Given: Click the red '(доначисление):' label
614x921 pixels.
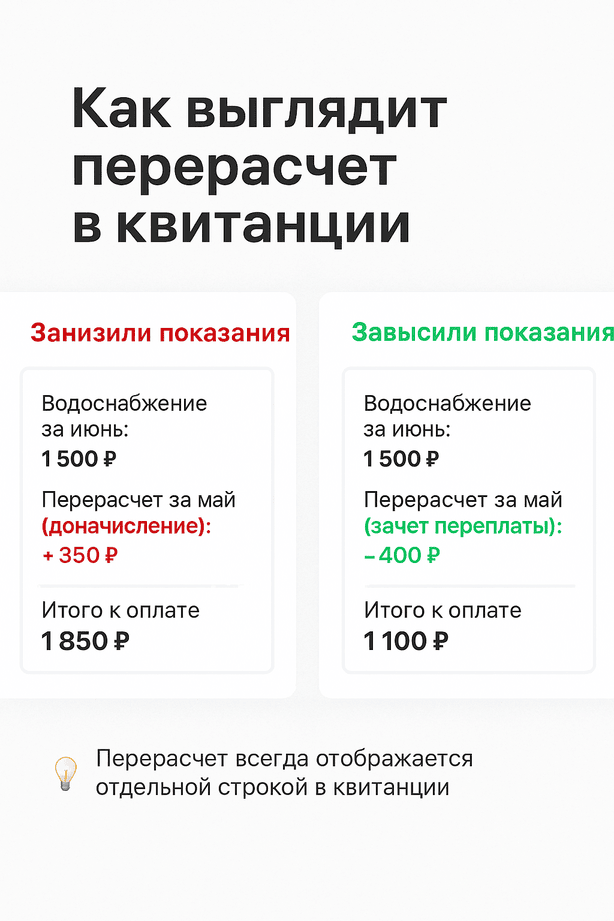Looking at the screenshot, I should pyautogui.click(x=126, y=526).
